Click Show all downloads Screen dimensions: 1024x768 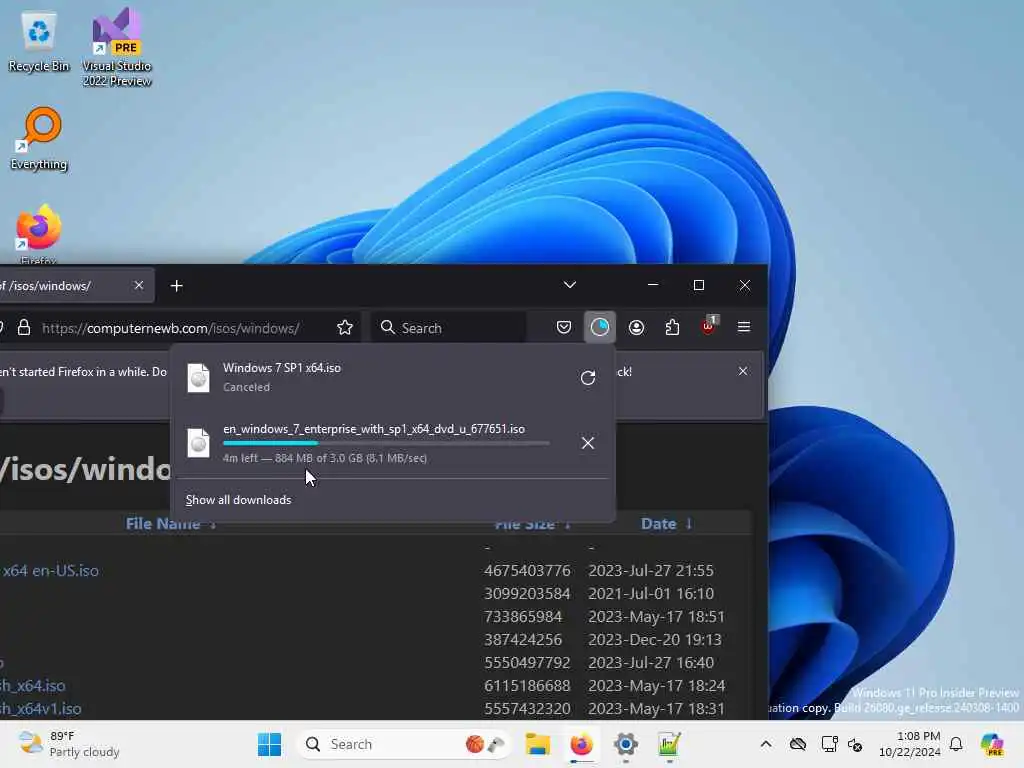coord(238,500)
